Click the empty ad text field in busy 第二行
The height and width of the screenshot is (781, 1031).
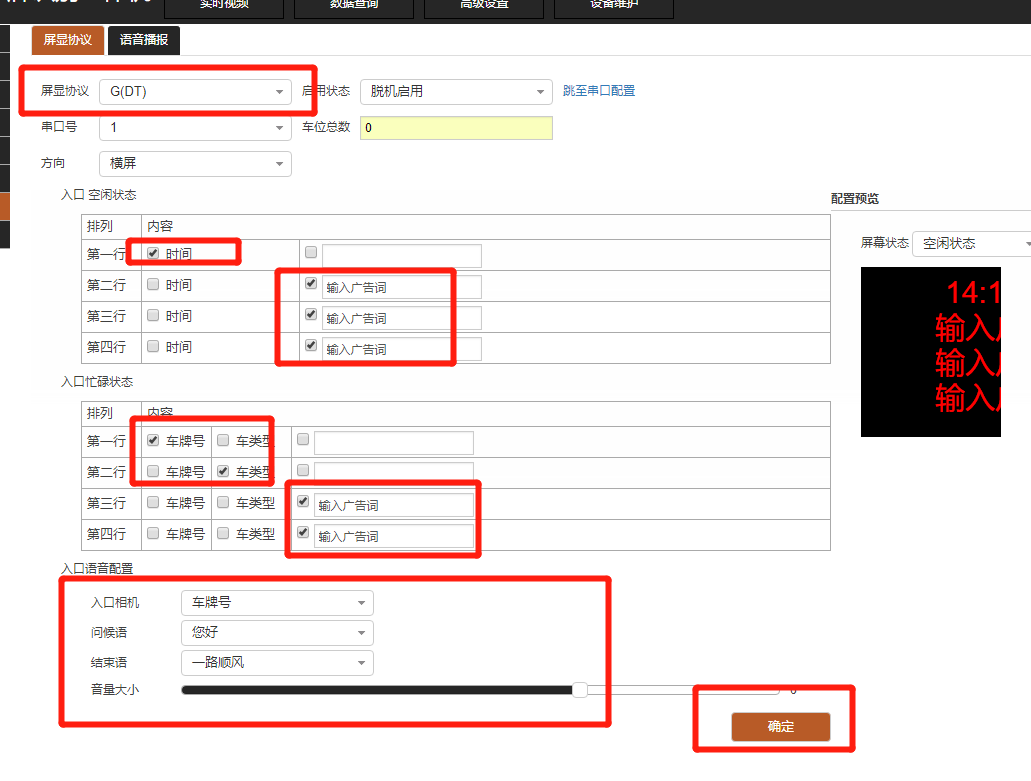coord(394,471)
